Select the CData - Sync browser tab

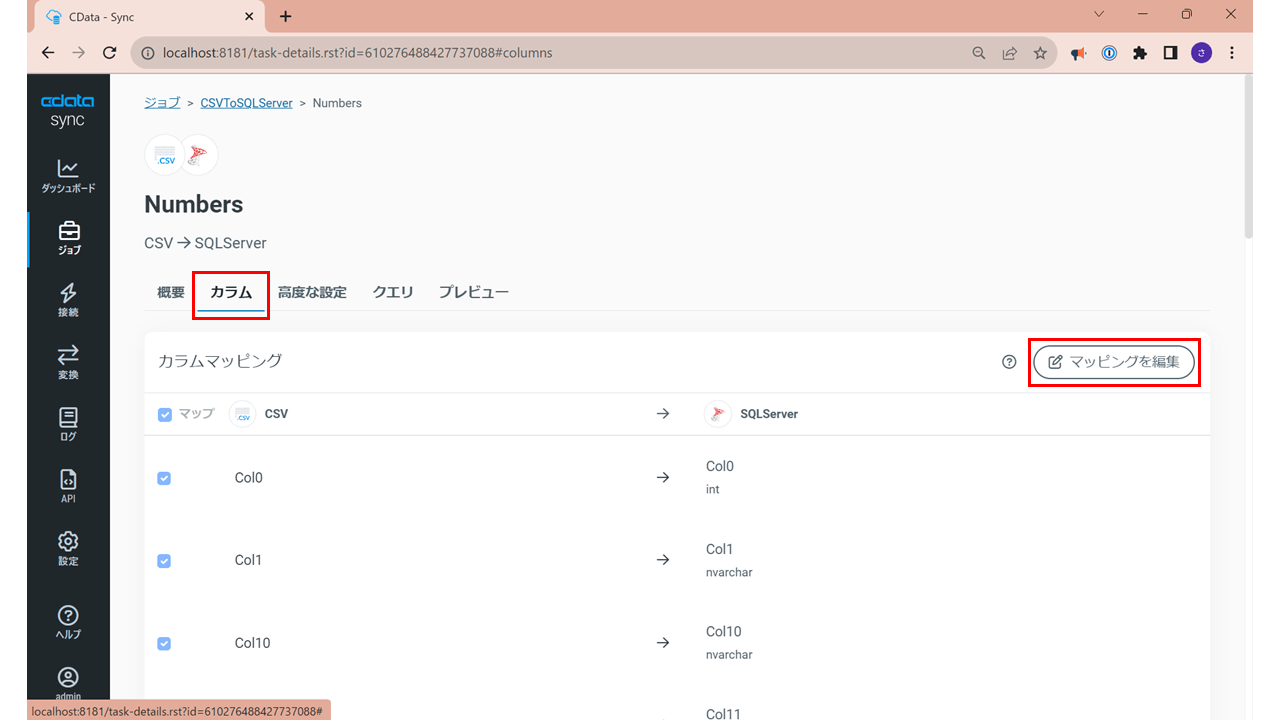click(148, 17)
